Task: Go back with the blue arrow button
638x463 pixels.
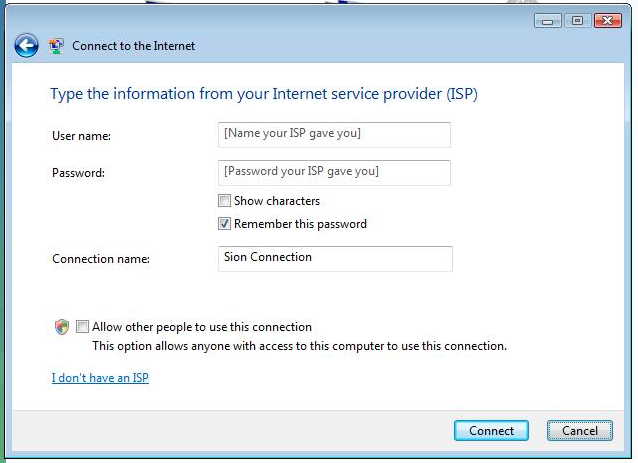Action: (x=26, y=45)
